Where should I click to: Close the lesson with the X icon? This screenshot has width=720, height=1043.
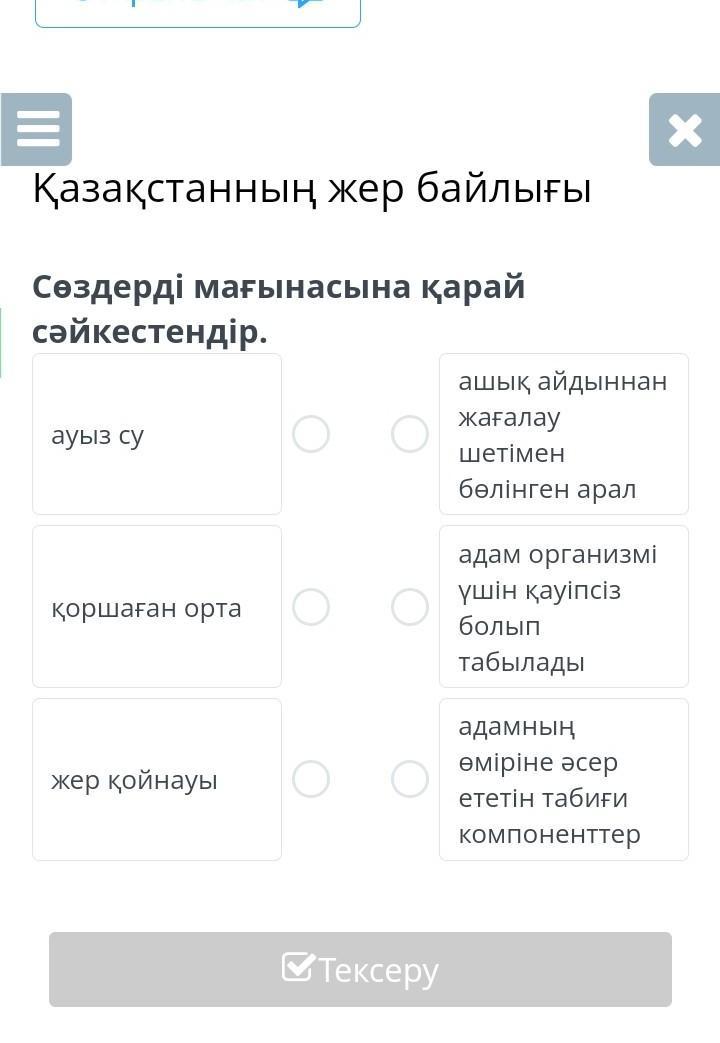coord(684,130)
